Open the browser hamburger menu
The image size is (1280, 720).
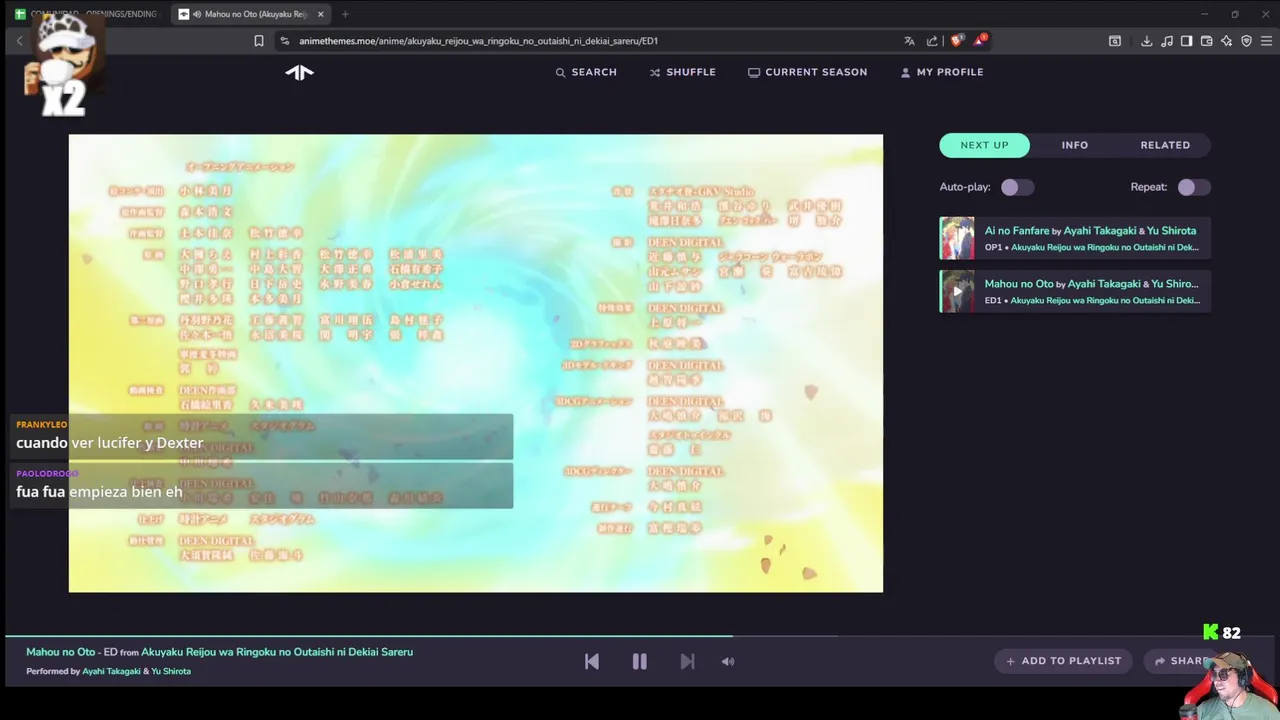[x=1266, y=41]
